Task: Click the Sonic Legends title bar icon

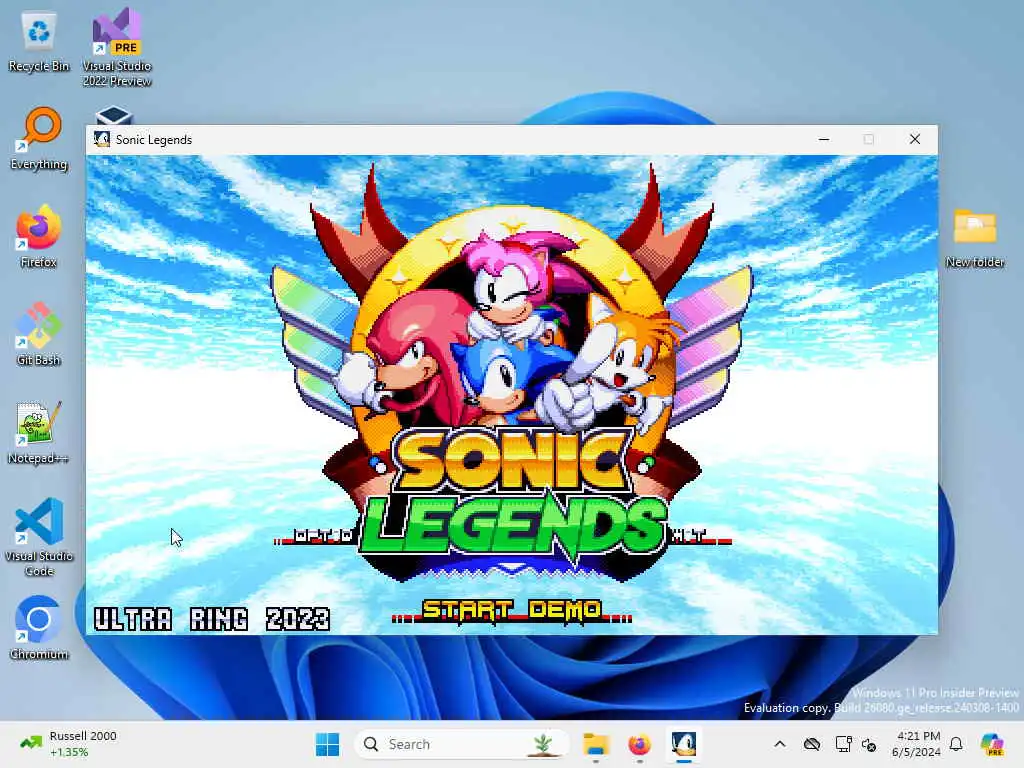Action: tap(102, 139)
